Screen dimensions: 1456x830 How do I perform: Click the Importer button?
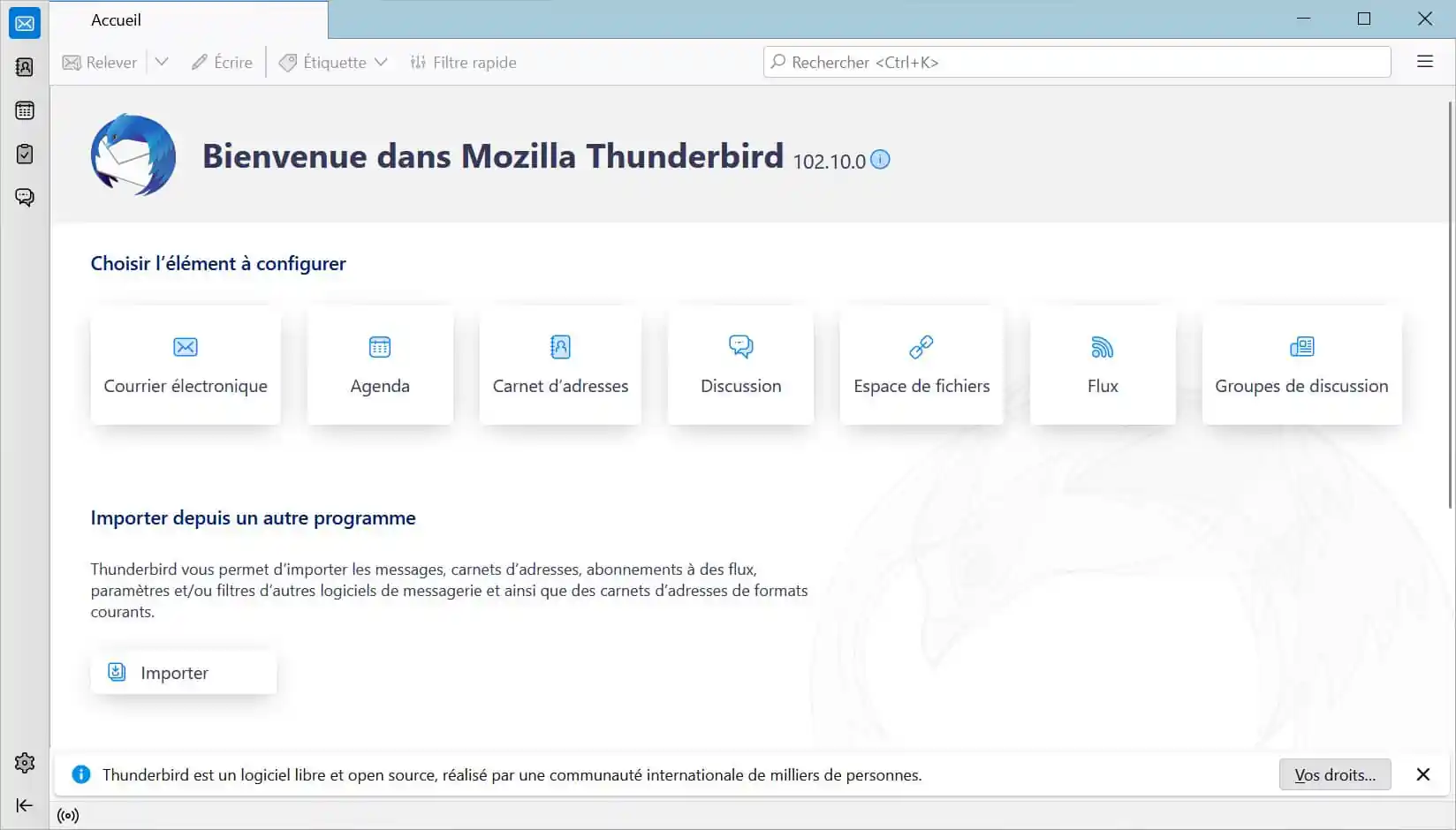click(x=184, y=673)
